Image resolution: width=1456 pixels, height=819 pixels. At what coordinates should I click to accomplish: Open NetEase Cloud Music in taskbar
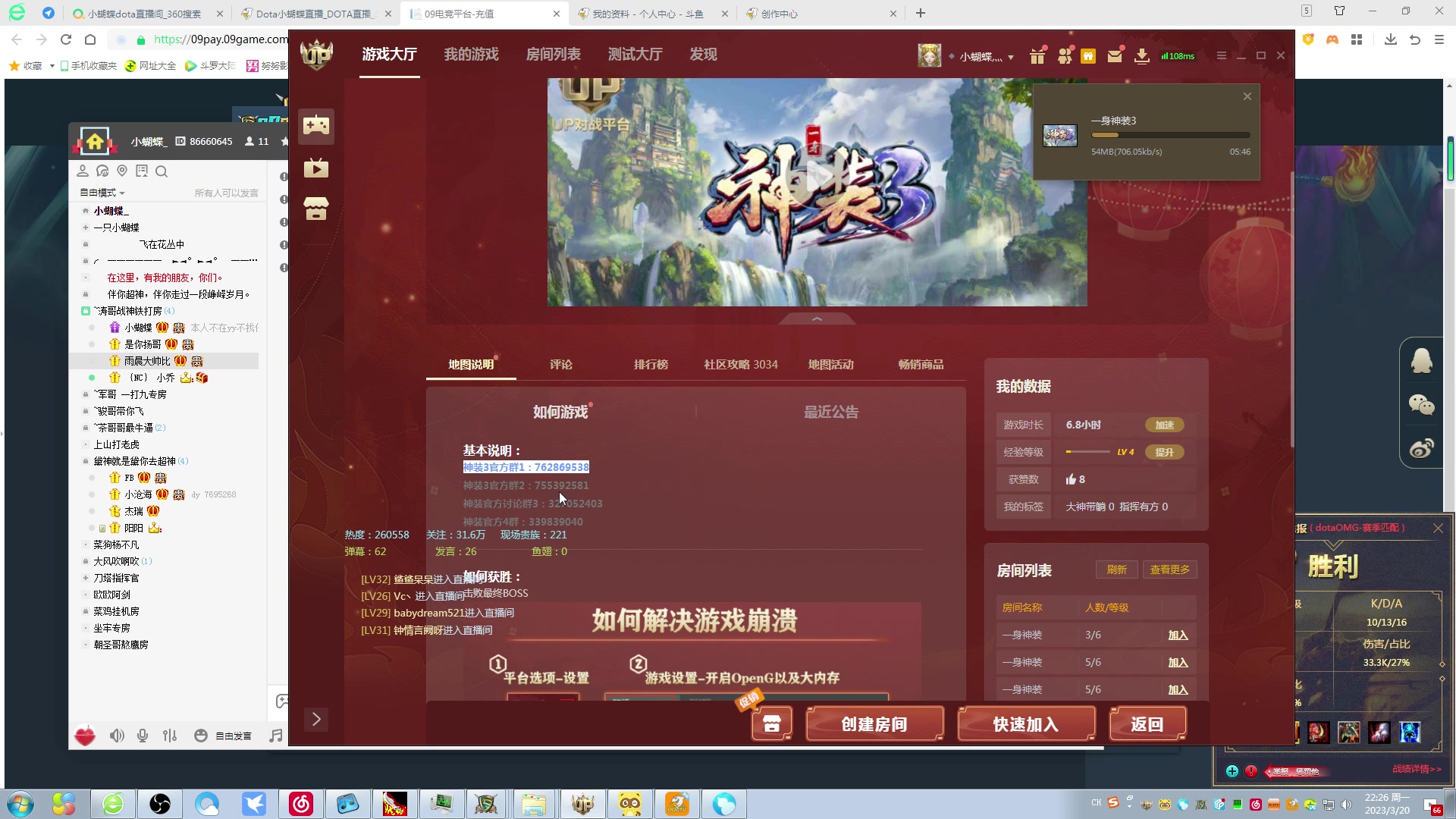(301, 804)
